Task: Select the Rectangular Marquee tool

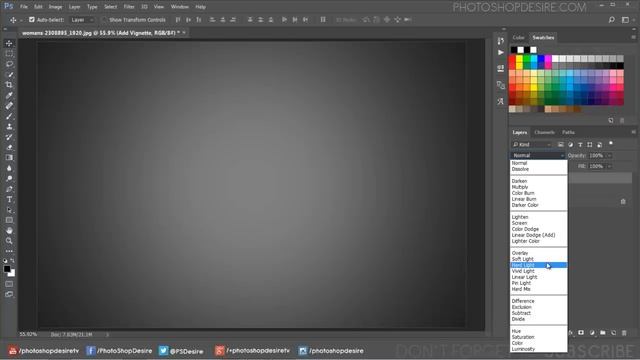Action: [x=9, y=53]
